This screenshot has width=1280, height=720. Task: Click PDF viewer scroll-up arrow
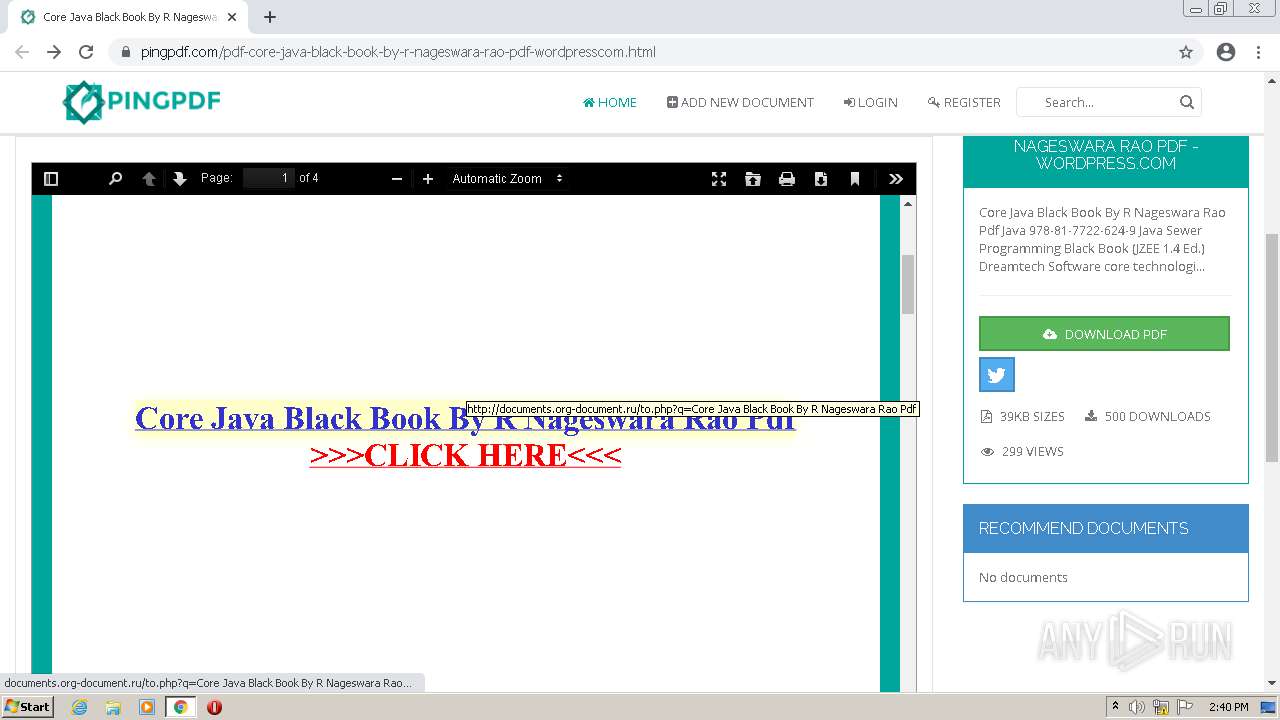pos(908,203)
